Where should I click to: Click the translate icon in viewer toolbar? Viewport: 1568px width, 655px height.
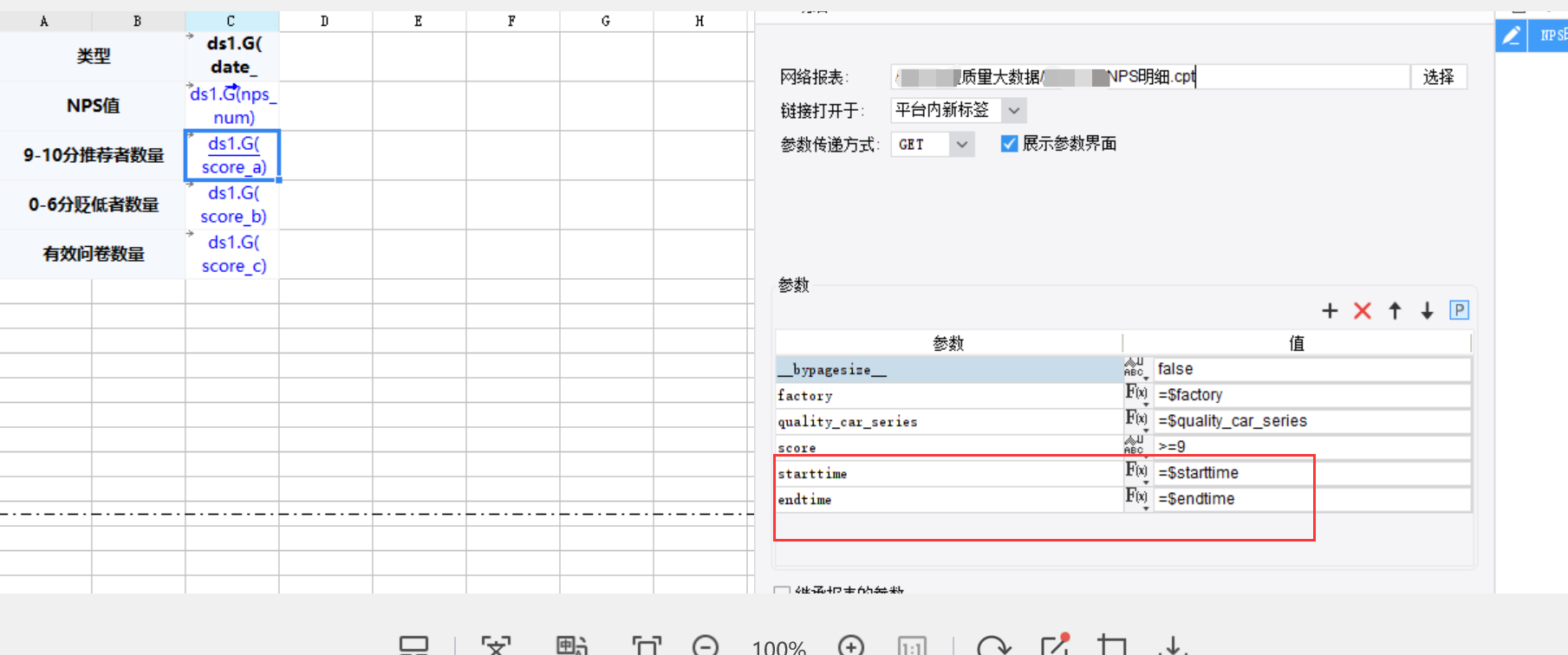pos(571,646)
